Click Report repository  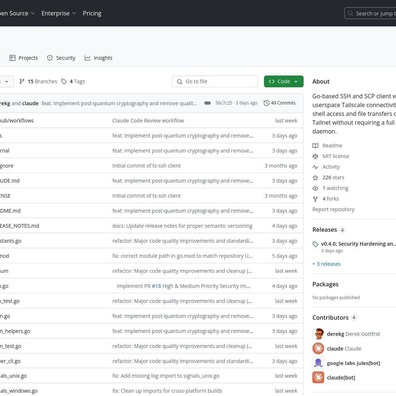(333, 209)
